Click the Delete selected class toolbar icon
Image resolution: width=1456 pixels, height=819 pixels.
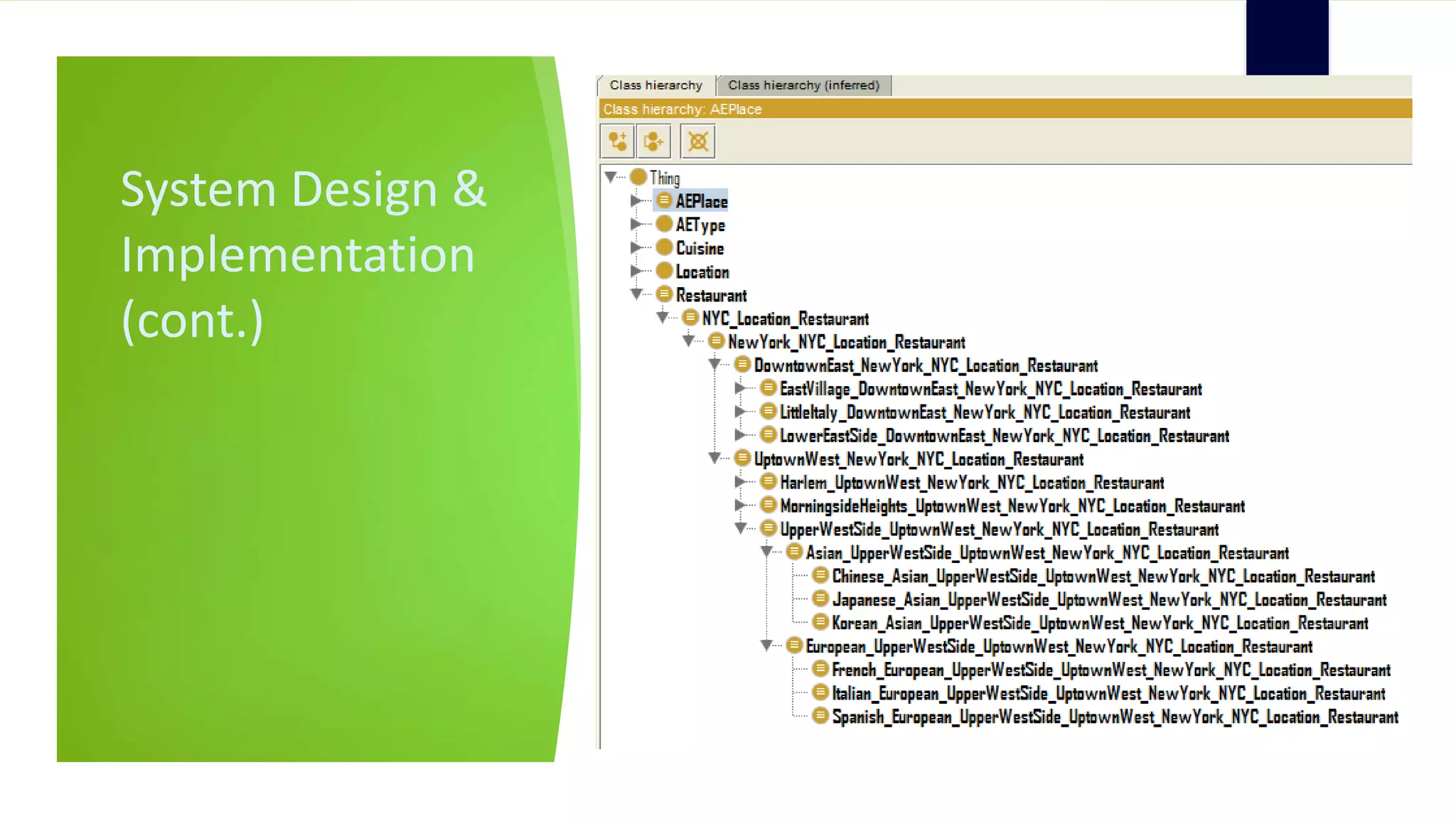pyautogui.click(x=698, y=141)
